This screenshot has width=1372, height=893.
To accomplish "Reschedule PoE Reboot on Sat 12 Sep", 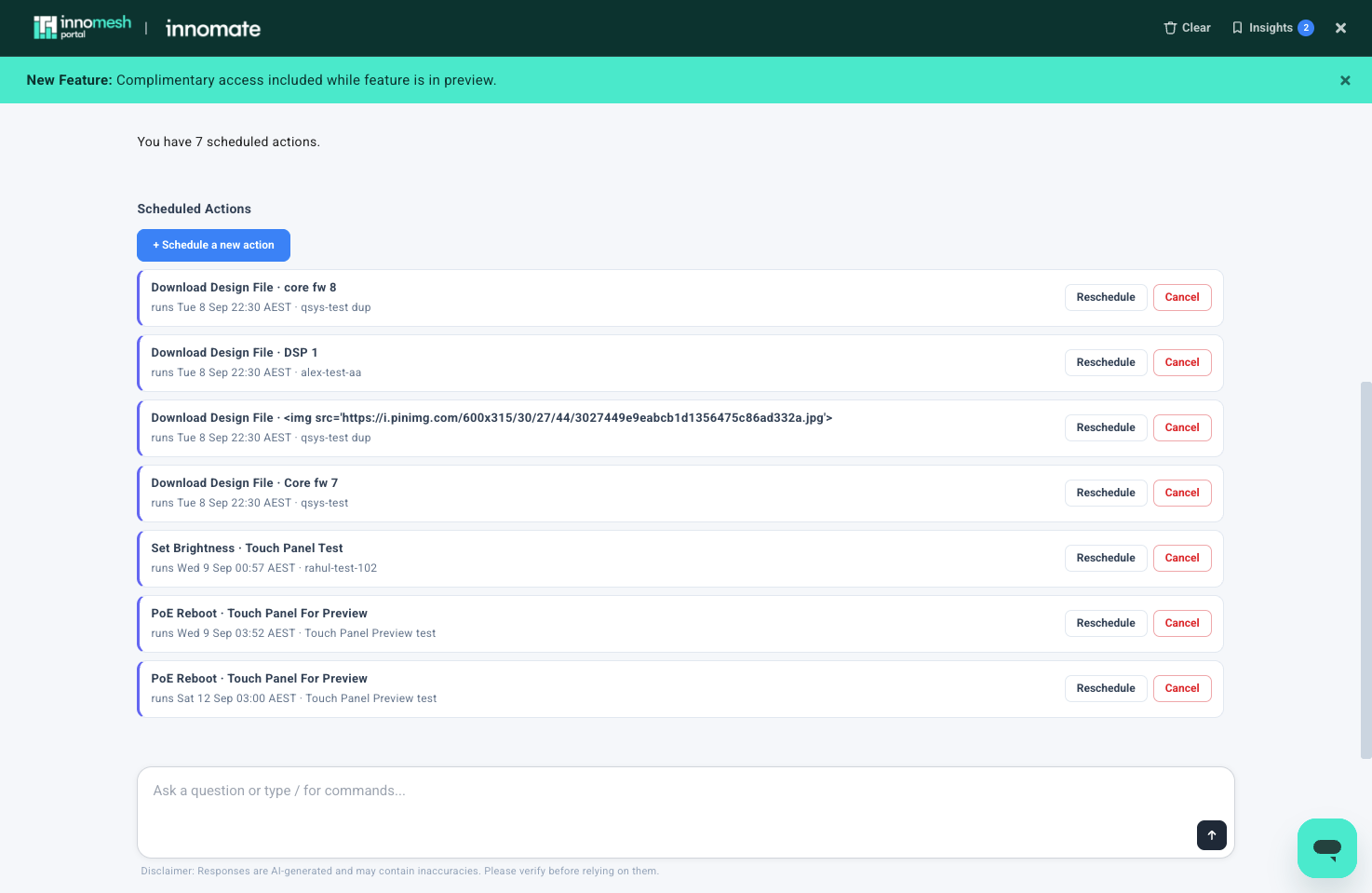I will coord(1106,688).
